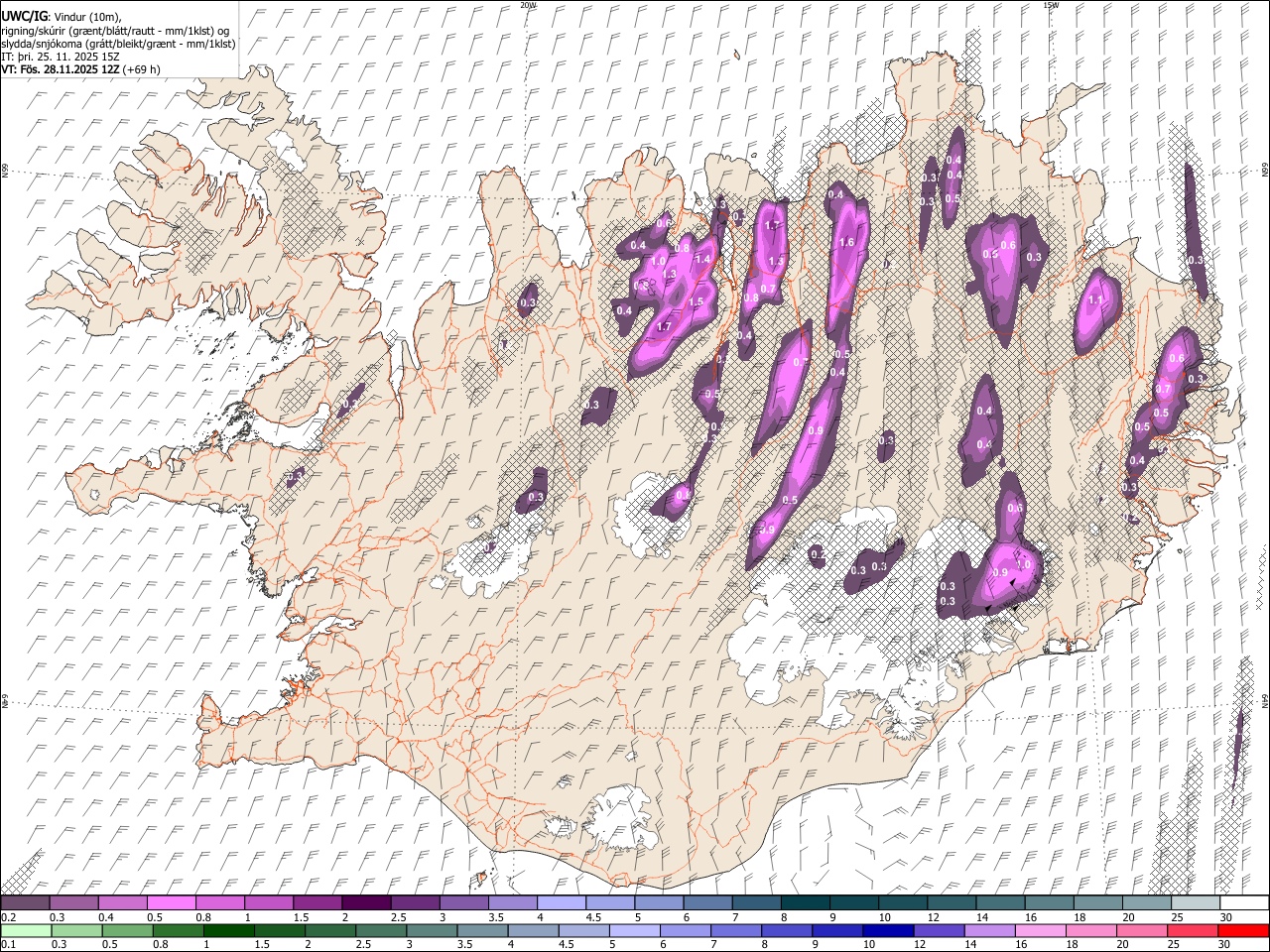The height and width of the screenshot is (952, 1270).
Task: Click the darkest green swatch labeled 1
Action: (228, 930)
